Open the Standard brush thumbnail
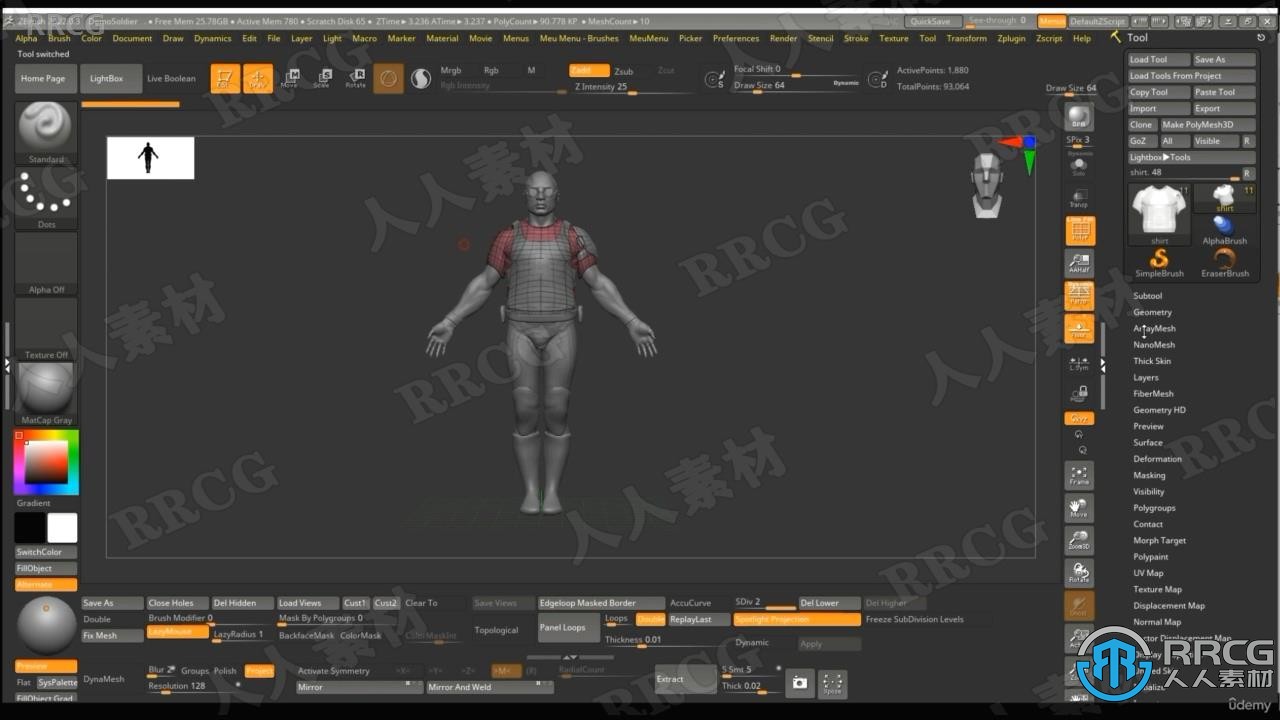The image size is (1280, 720). click(x=46, y=132)
